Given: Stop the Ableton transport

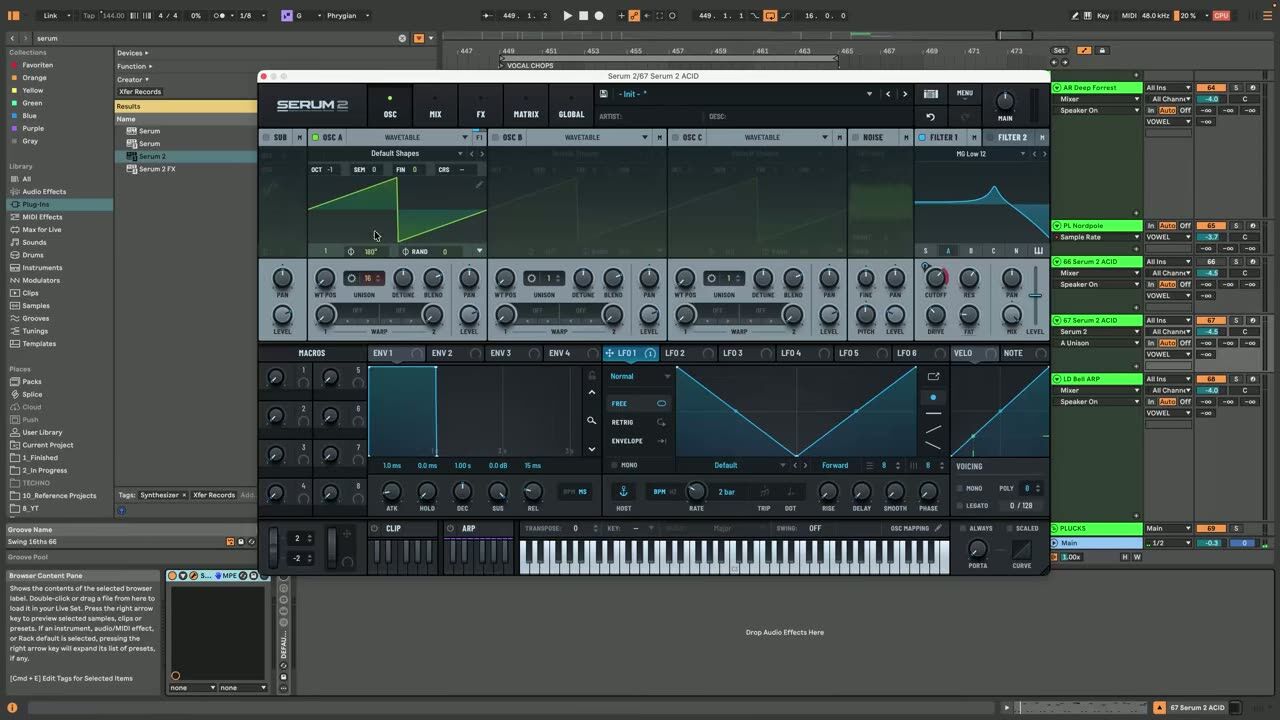Looking at the screenshot, I should pyautogui.click(x=584, y=16).
